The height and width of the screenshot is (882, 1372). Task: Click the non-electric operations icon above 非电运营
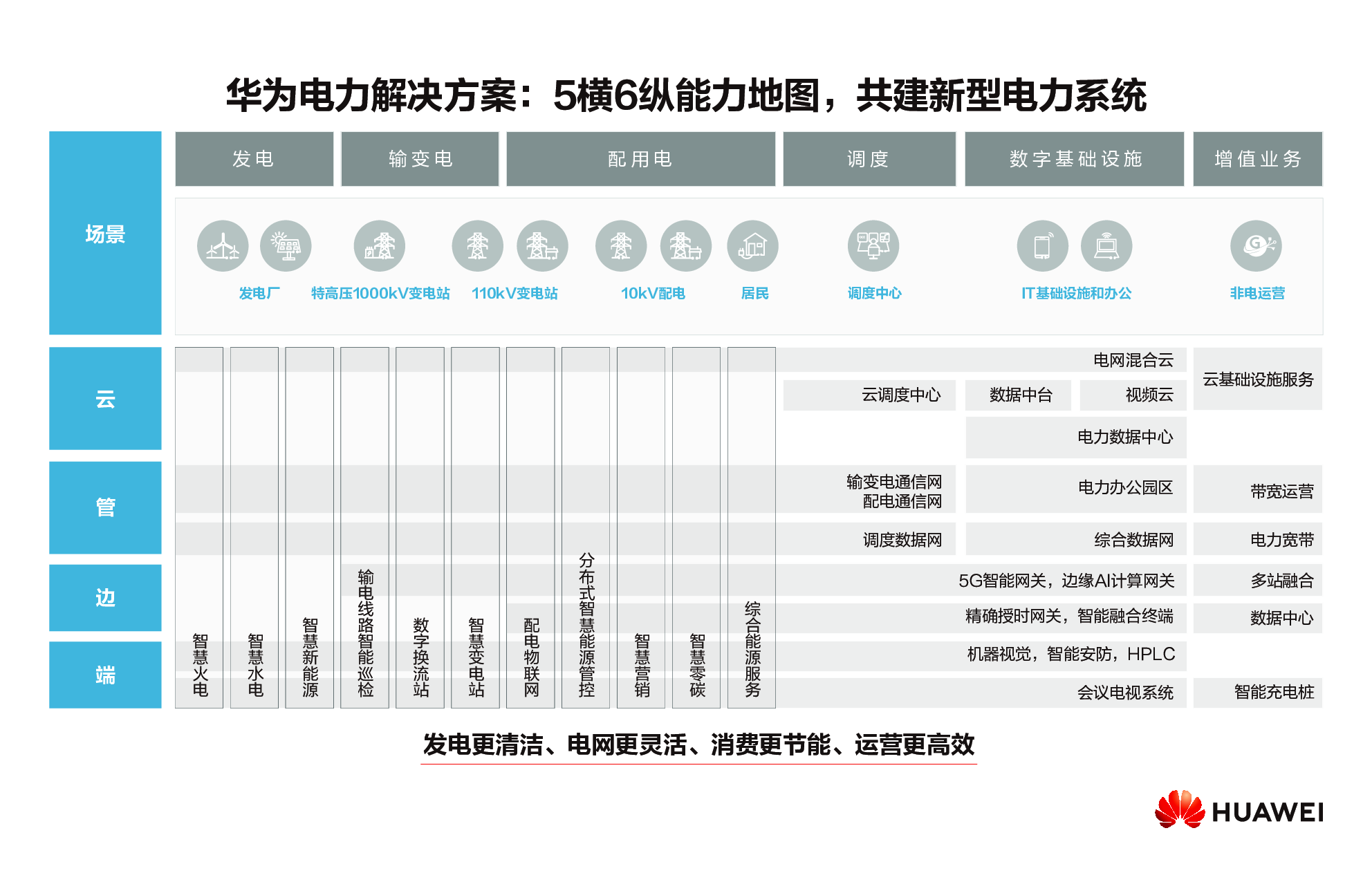click(1256, 246)
